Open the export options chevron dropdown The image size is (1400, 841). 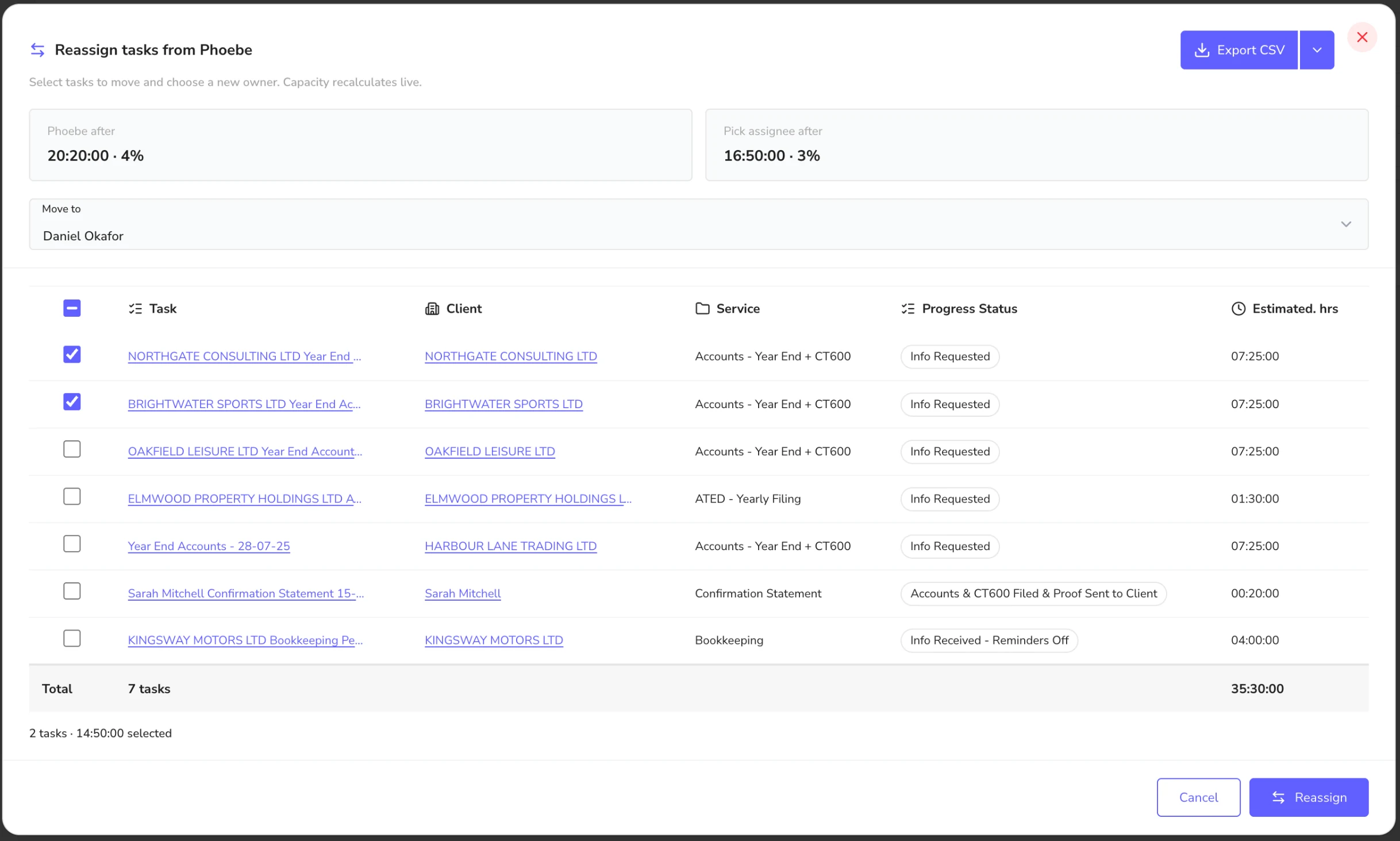(1317, 50)
